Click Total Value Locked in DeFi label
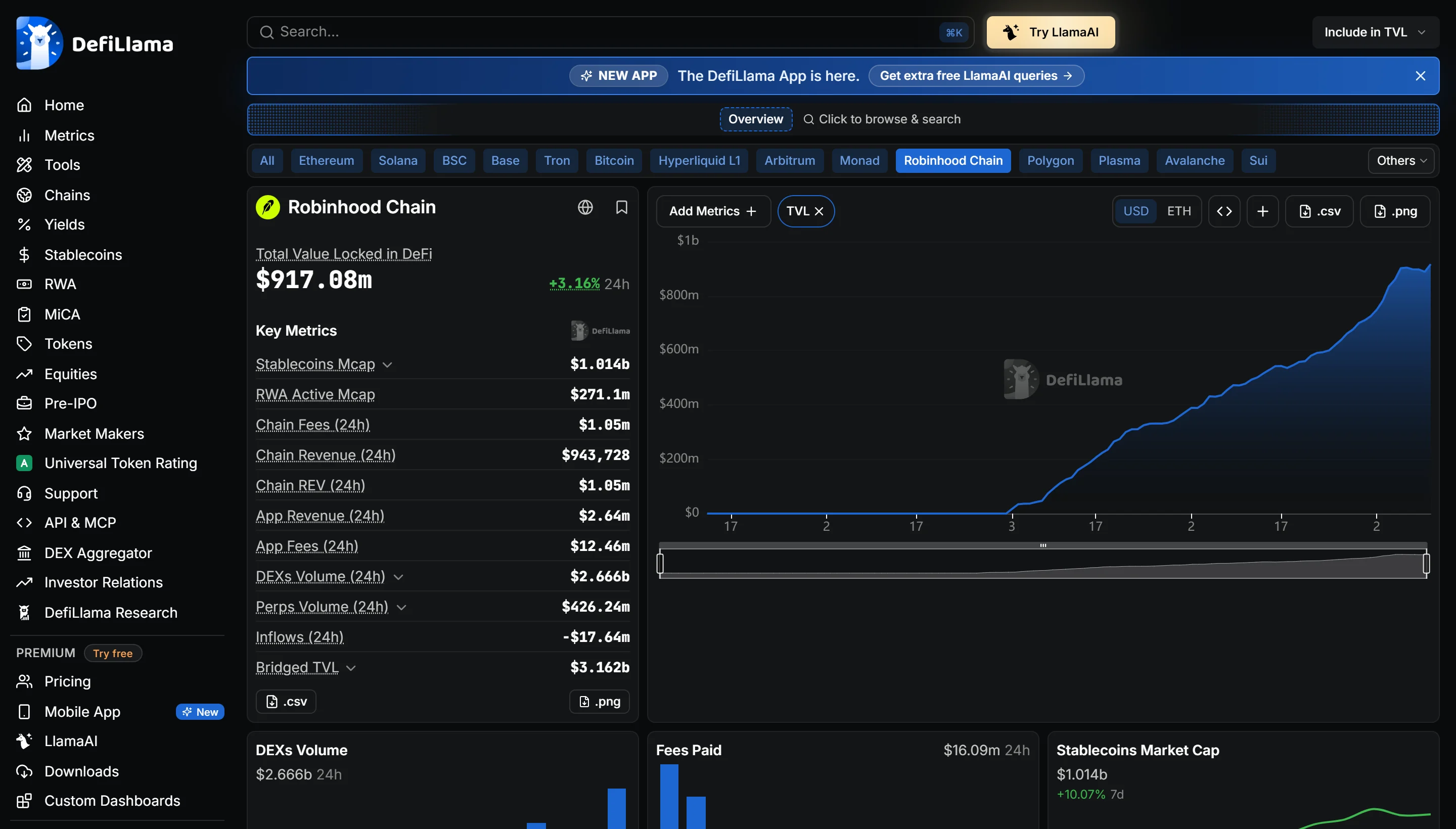 (344, 254)
